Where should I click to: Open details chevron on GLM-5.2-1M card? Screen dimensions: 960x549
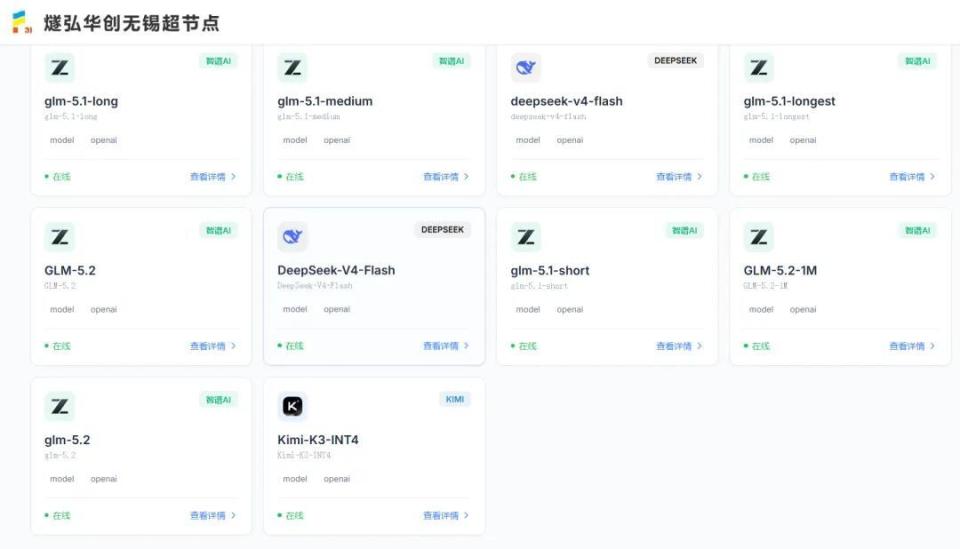coord(932,346)
